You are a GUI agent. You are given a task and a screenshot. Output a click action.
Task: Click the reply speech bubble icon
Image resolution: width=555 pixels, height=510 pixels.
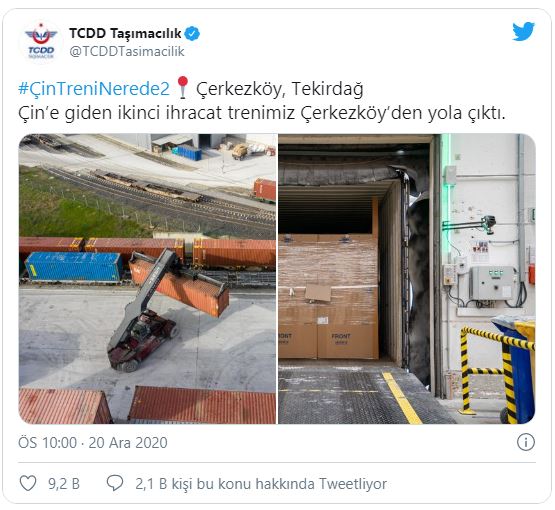click(115, 483)
